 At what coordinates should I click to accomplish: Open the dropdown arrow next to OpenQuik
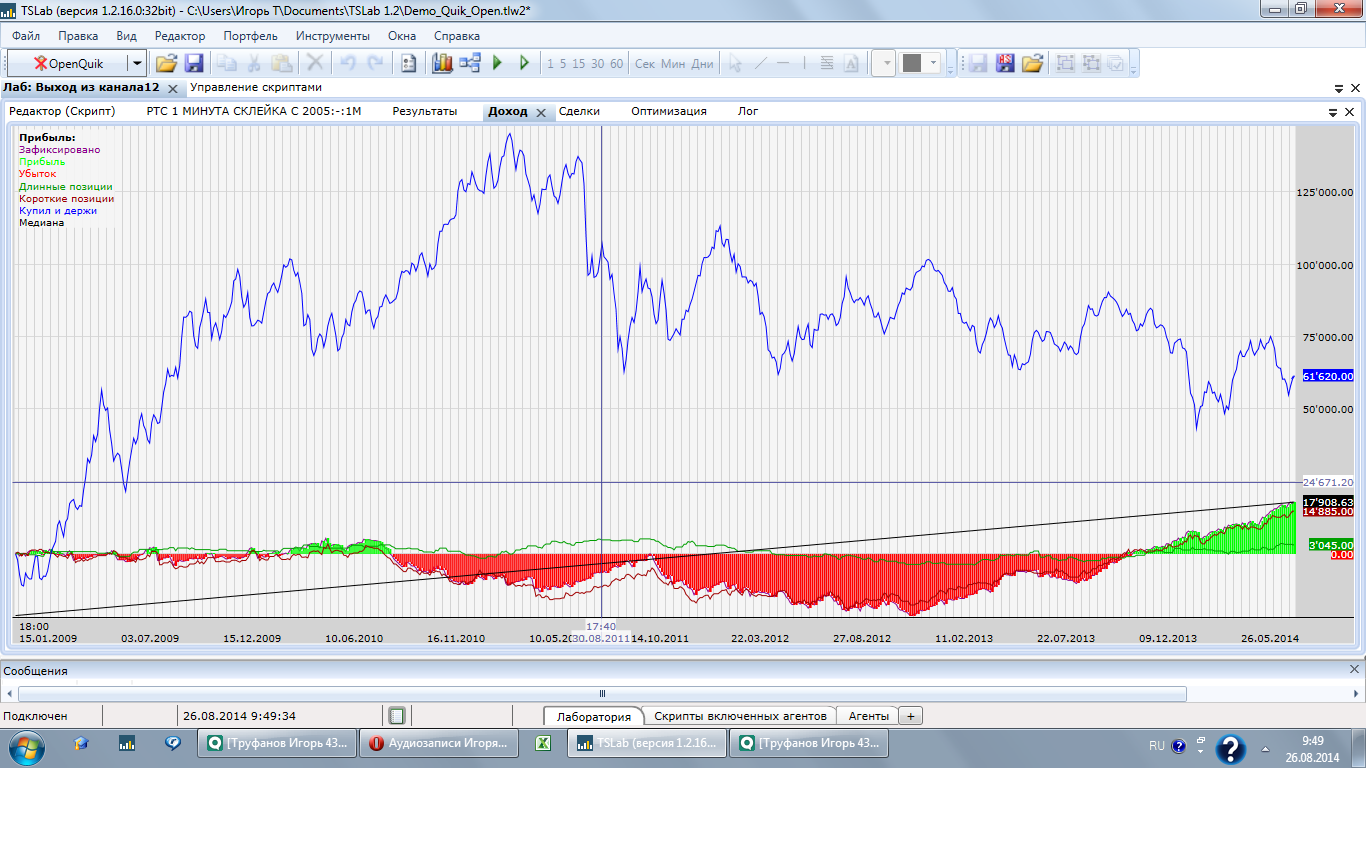coord(137,63)
